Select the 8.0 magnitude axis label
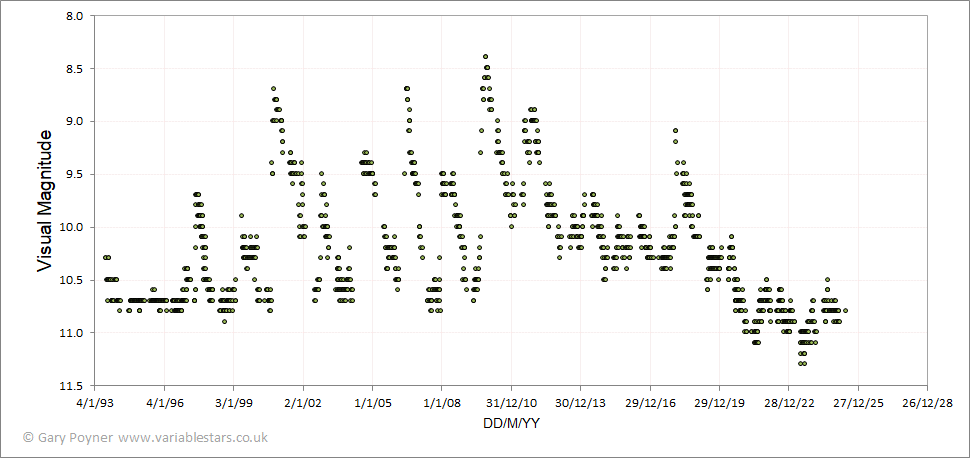The height and width of the screenshot is (458, 970). pos(75,15)
